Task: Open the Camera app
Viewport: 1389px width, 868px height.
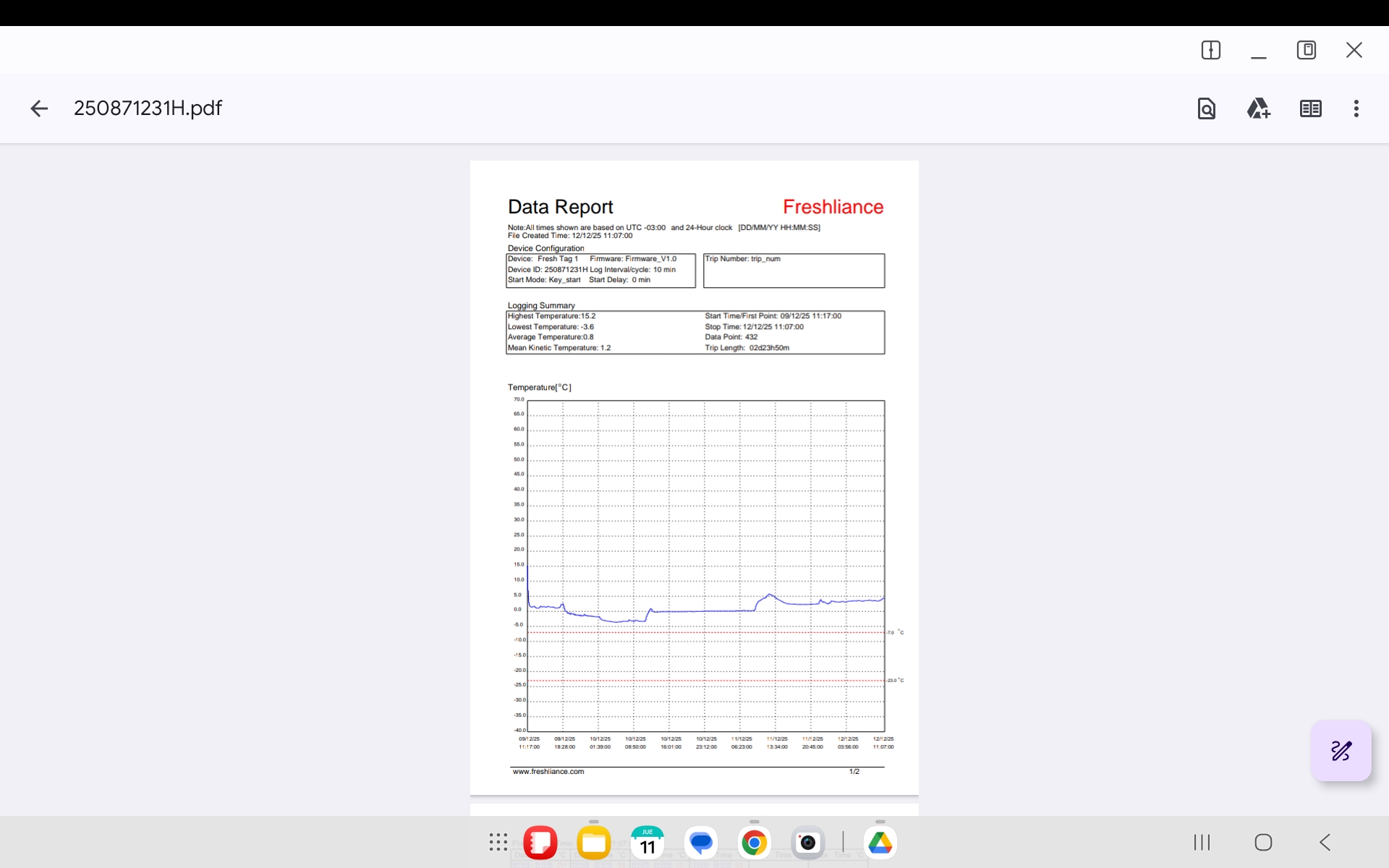Action: point(807,842)
